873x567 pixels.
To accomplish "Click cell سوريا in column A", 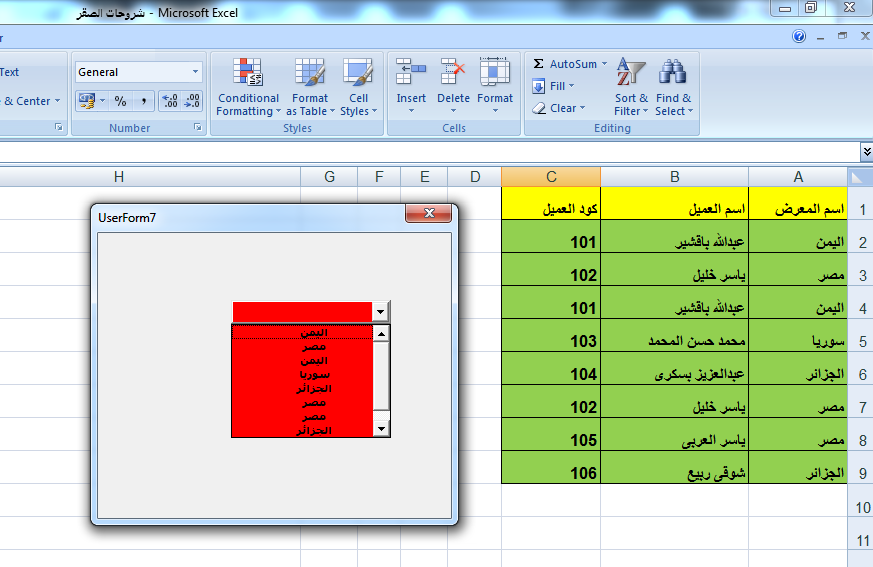I will pyautogui.click(x=798, y=335).
